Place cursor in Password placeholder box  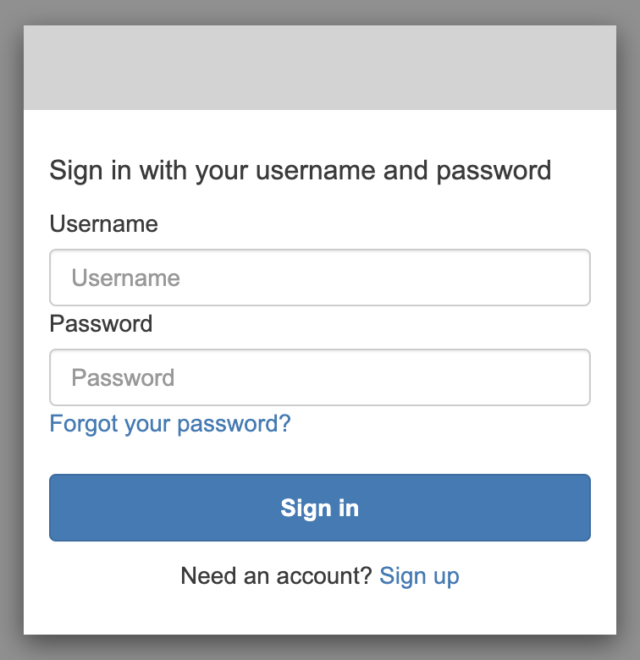[320, 377]
